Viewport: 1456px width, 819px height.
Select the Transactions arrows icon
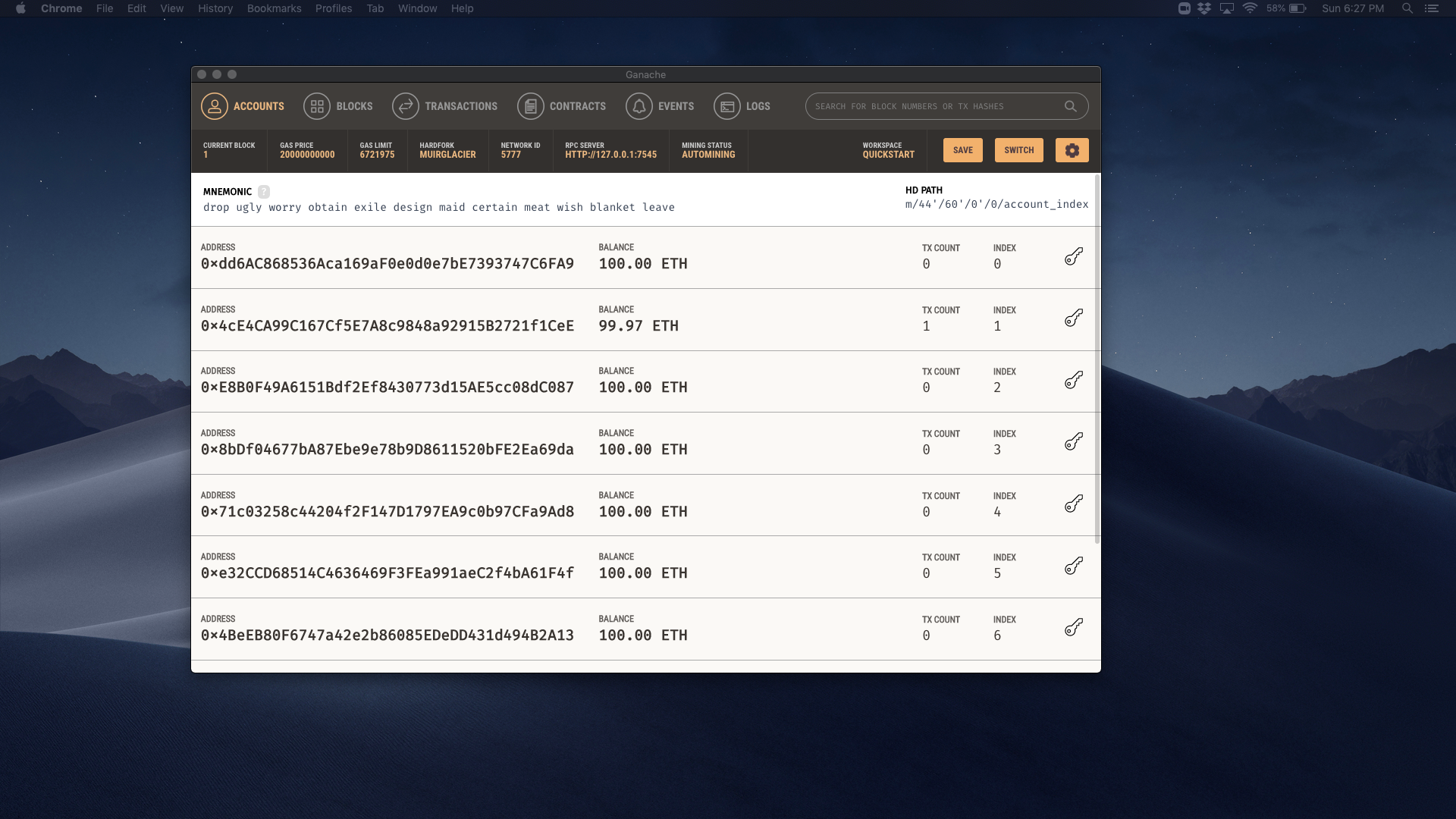pyautogui.click(x=406, y=106)
